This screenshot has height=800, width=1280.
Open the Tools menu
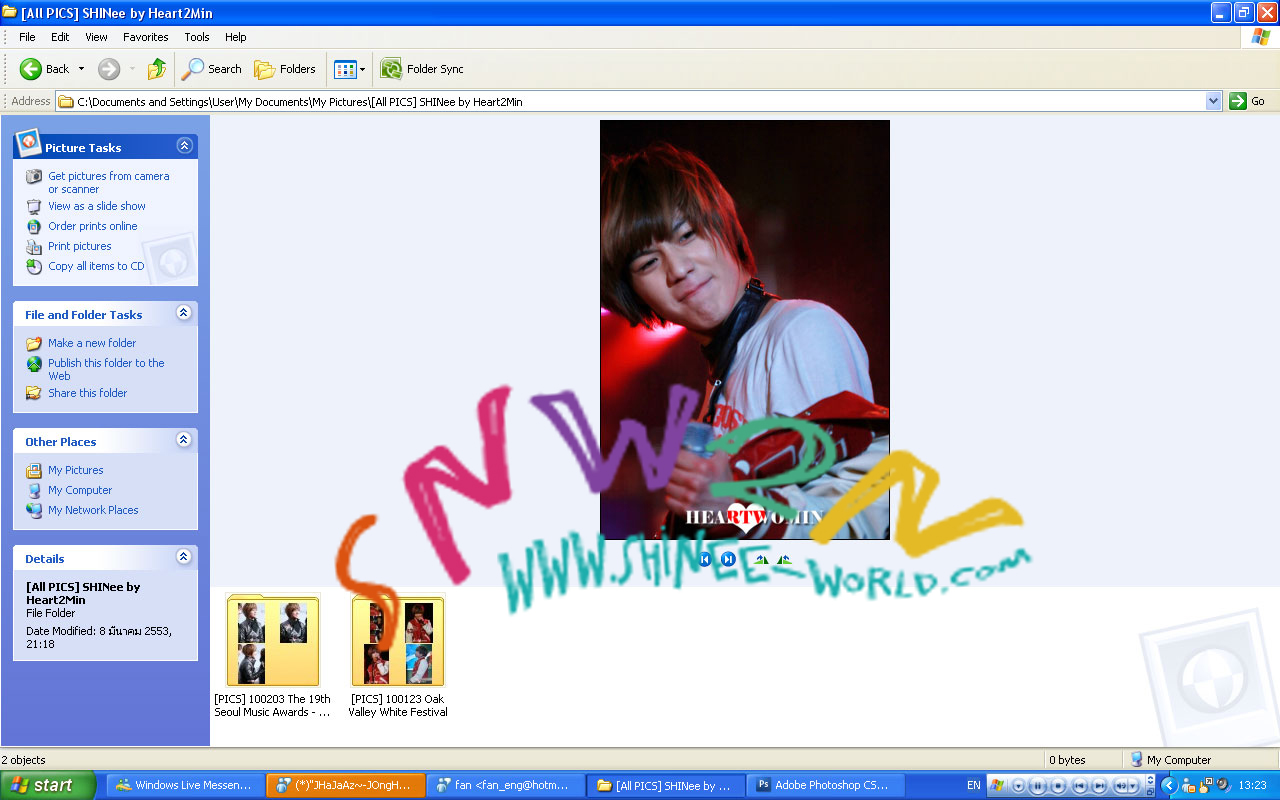click(197, 37)
